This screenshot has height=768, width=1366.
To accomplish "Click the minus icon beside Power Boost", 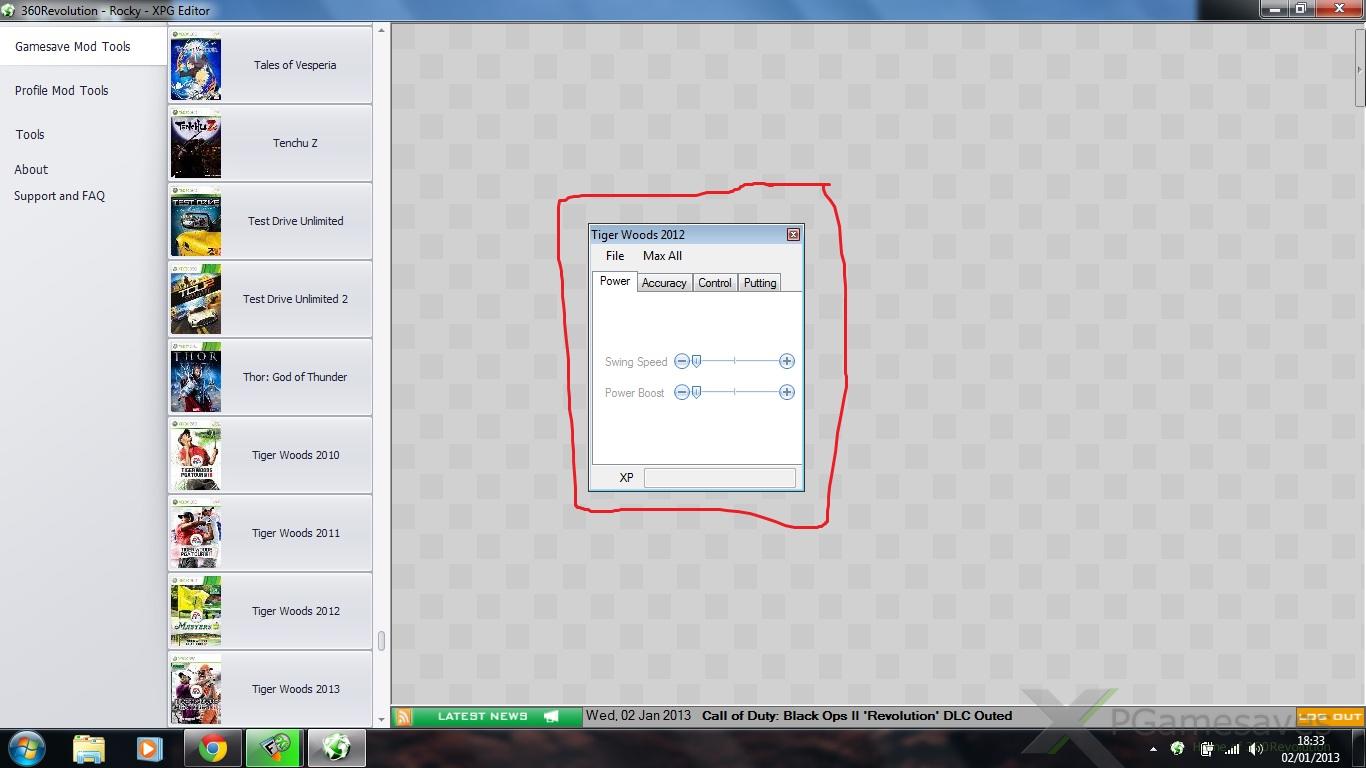I will (x=681, y=392).
